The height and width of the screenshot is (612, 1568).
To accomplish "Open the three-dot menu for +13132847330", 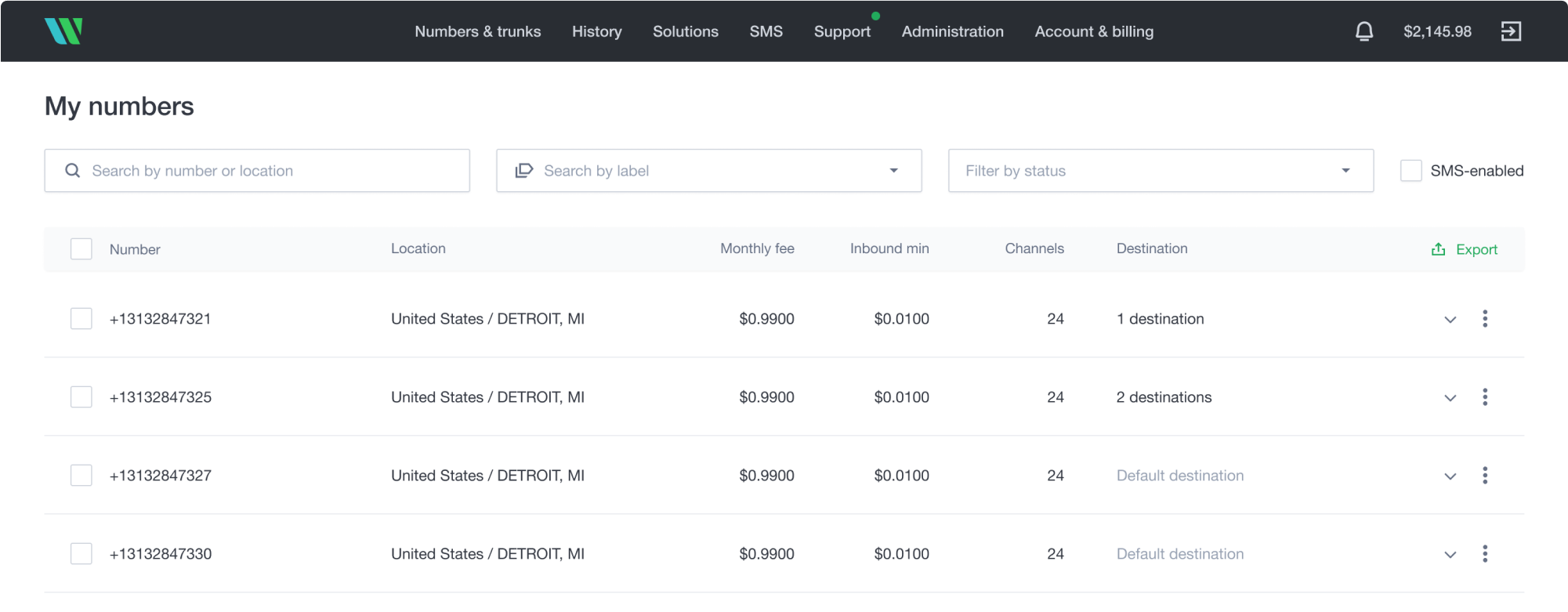I will point(1485,554).
